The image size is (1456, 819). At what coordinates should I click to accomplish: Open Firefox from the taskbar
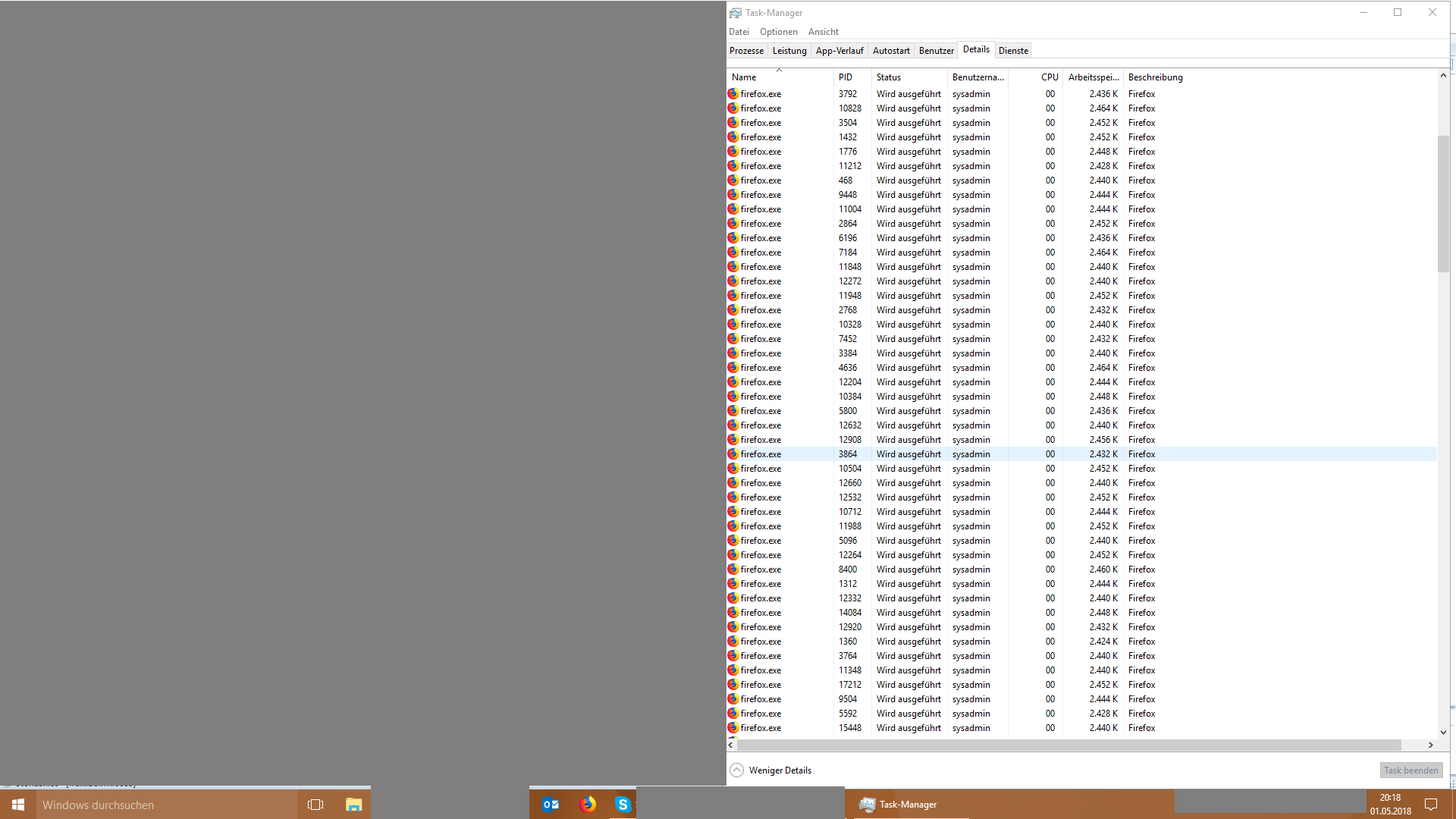tap(588, 805)
